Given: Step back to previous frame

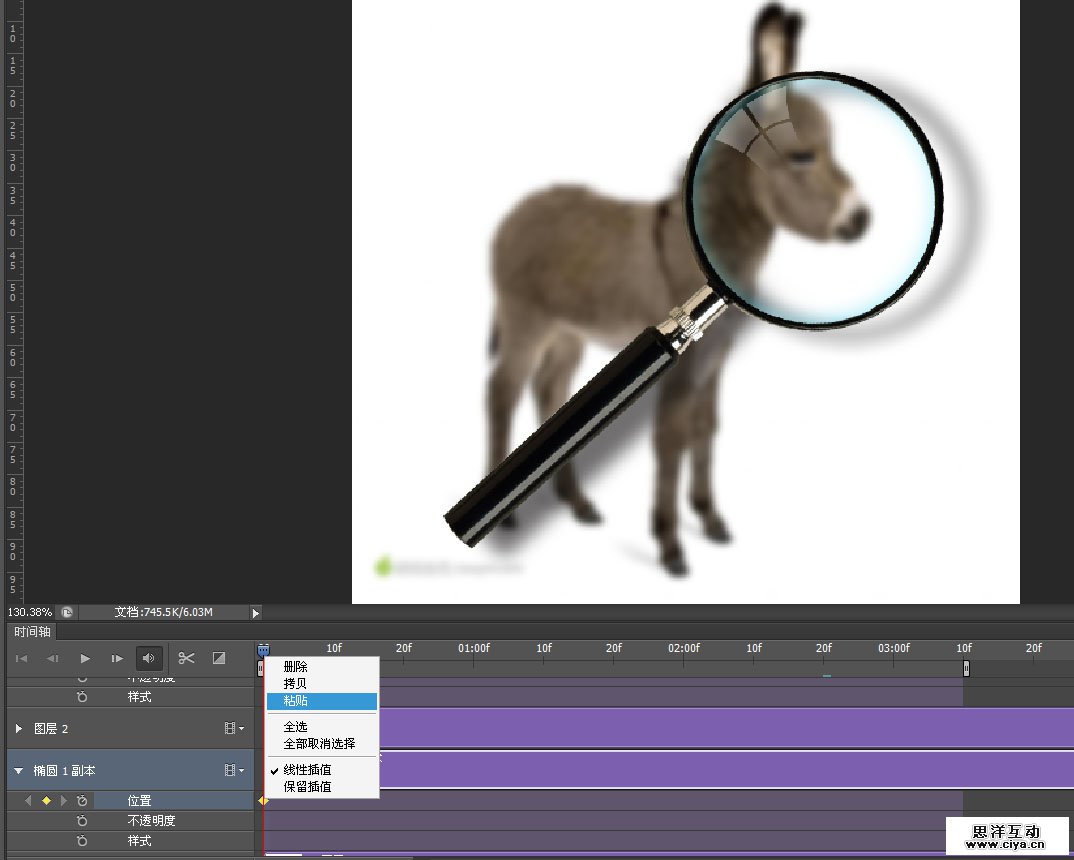Looking at the screenshot, I should [x=53, y=658].
